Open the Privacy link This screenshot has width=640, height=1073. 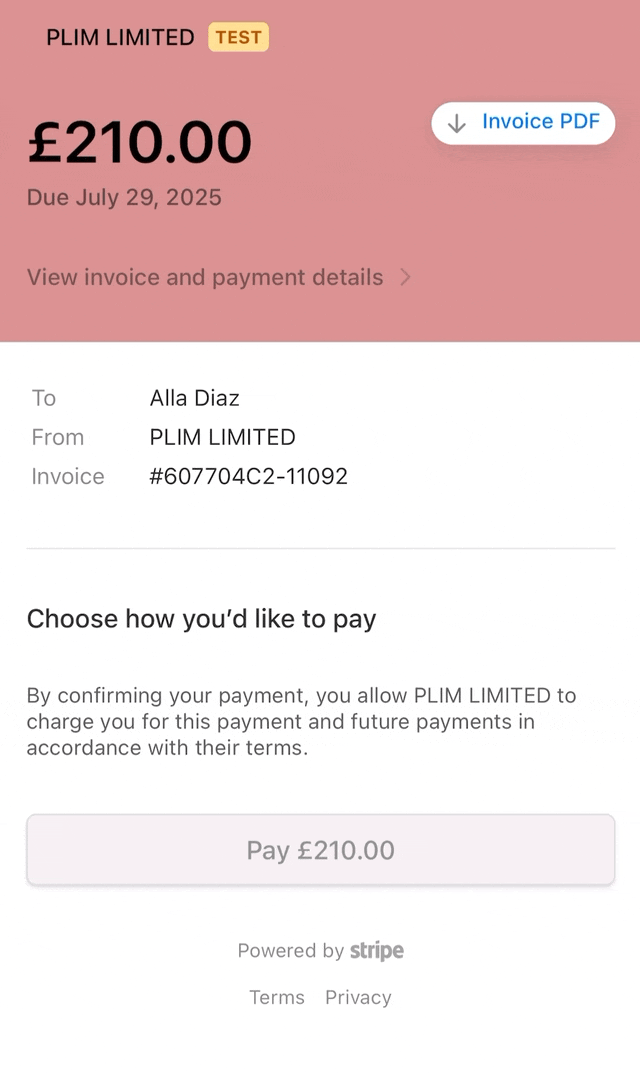click(358, 997)
